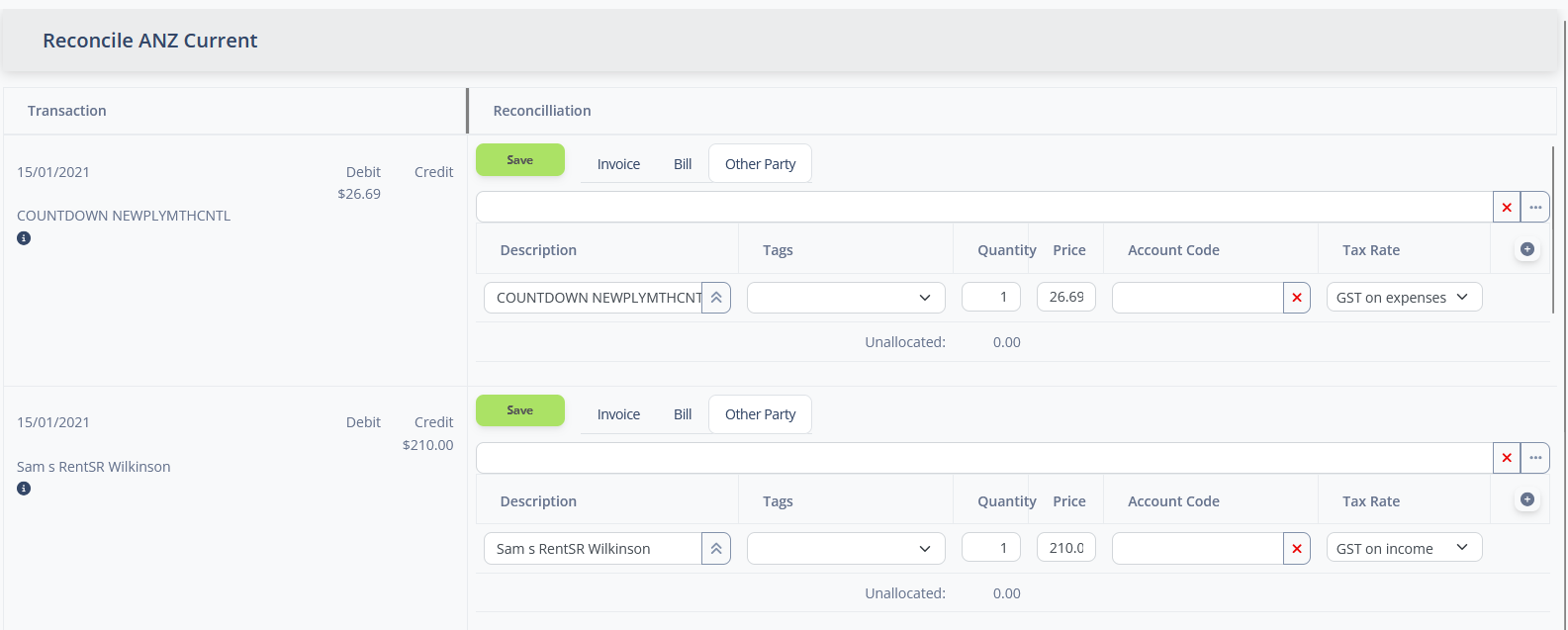Click the Quantity field for COUNTDOWN line
Image resolution: width=1568 pixels, height=630 pixels.
tap(990, 297)
